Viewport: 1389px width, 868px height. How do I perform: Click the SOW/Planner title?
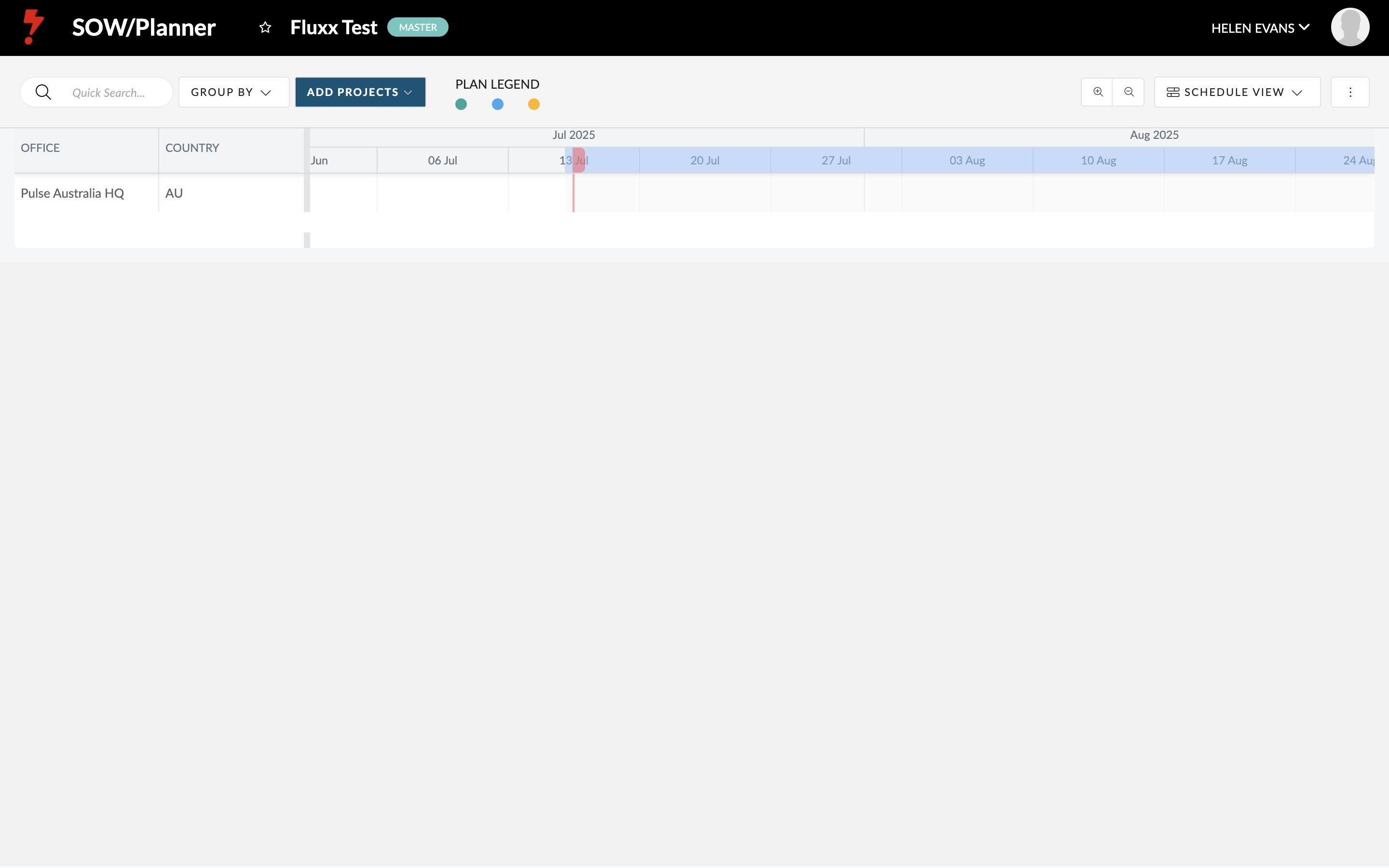point(144,27)
